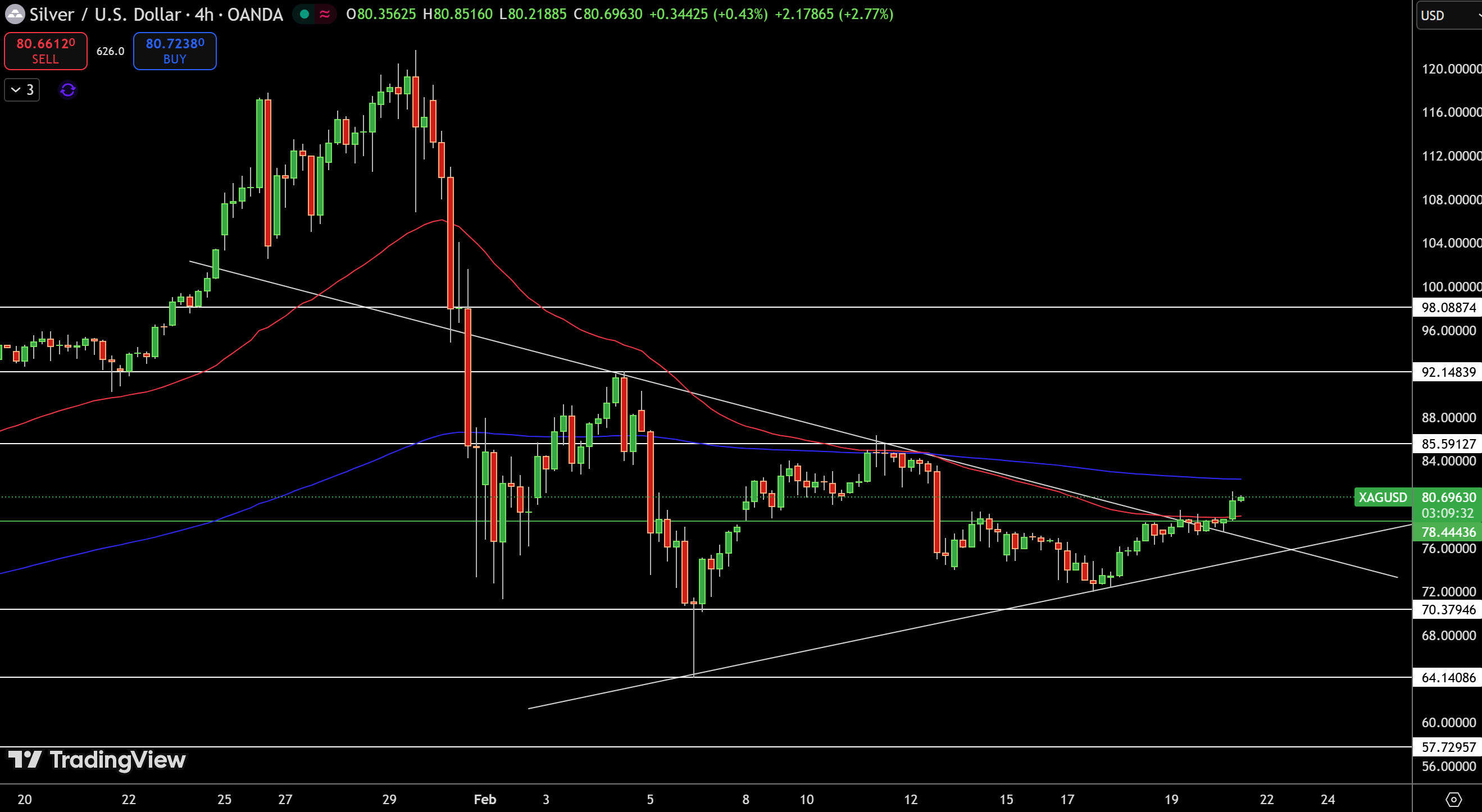Click the silver bars symbol logo

[x=15, y=15]
